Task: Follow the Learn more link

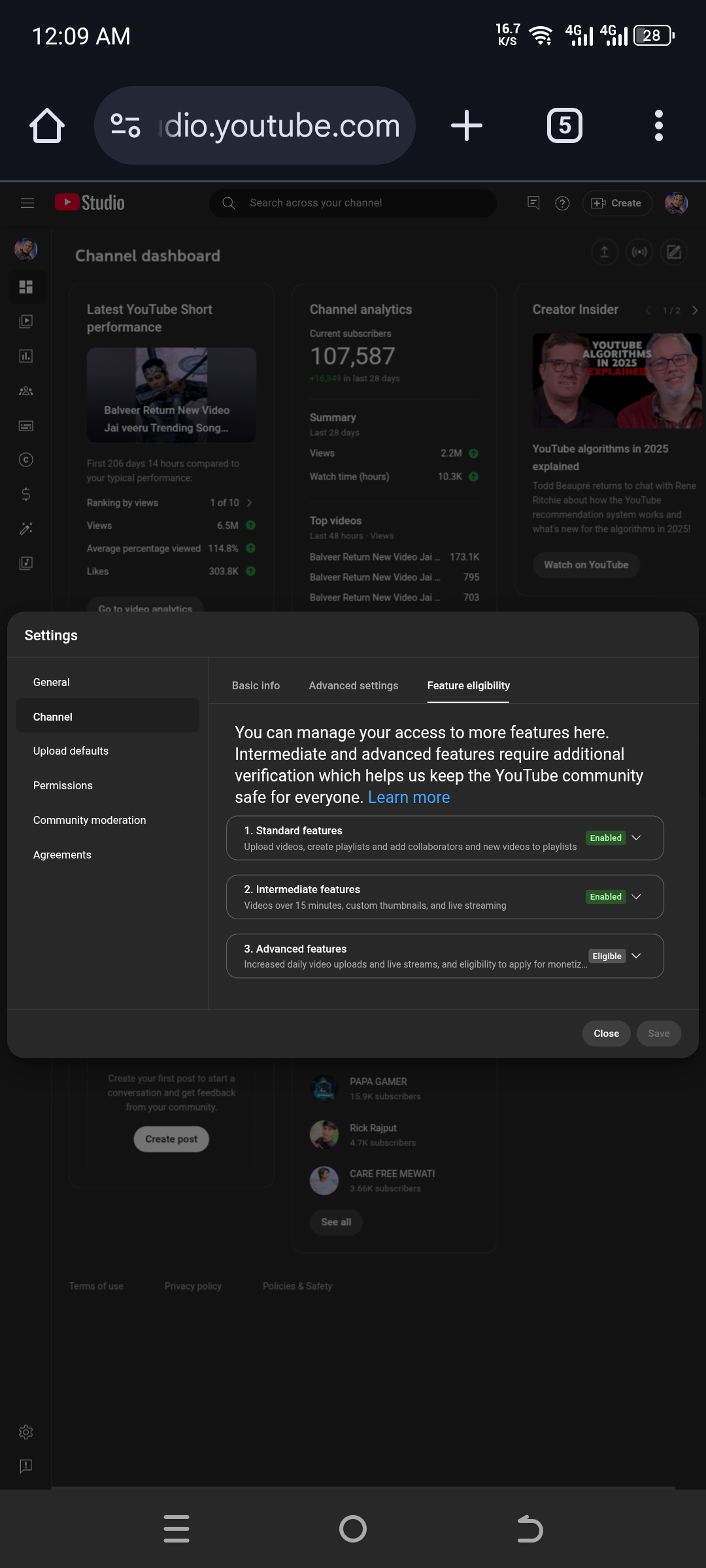Action: click(409, 797)
